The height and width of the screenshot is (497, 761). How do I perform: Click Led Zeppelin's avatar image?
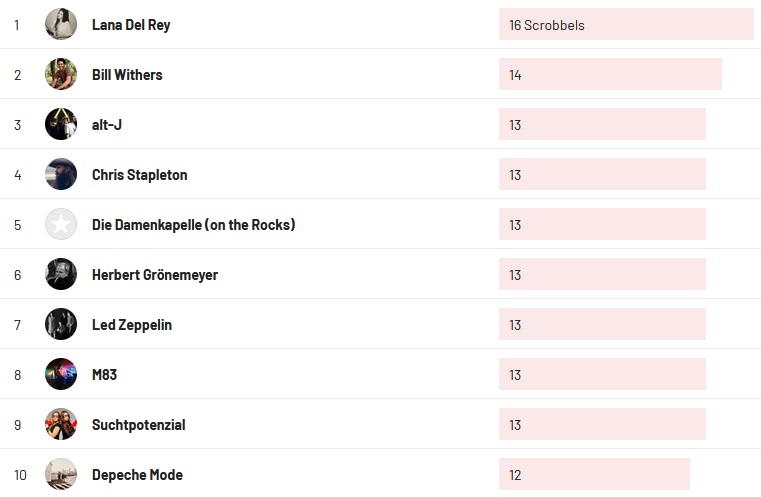(x=61, y=324)
